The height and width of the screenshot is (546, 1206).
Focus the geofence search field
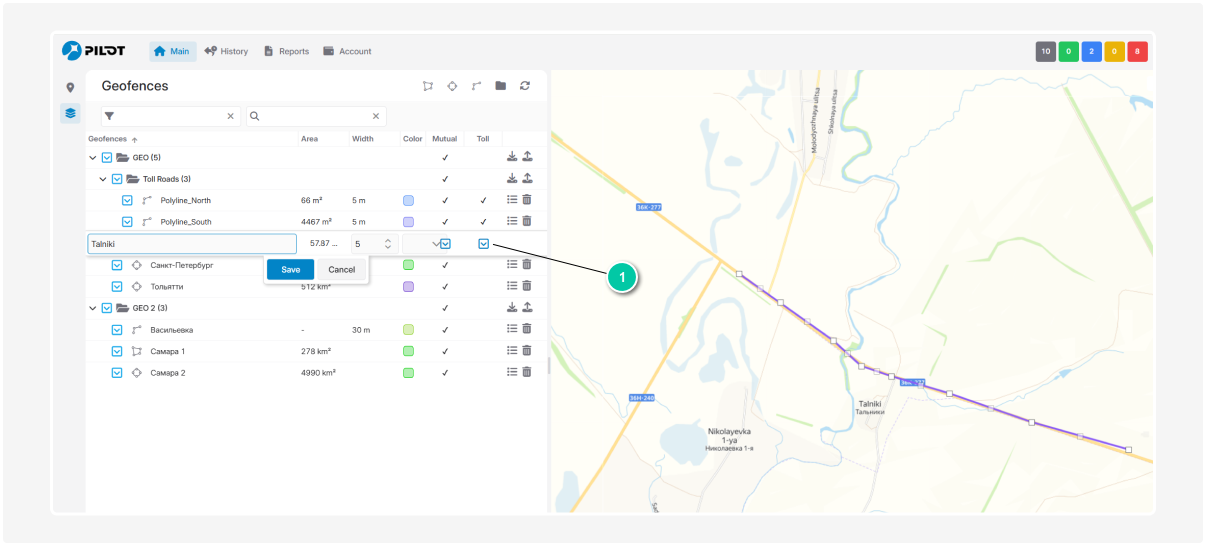pyautogui.click(x=316, y=116)
